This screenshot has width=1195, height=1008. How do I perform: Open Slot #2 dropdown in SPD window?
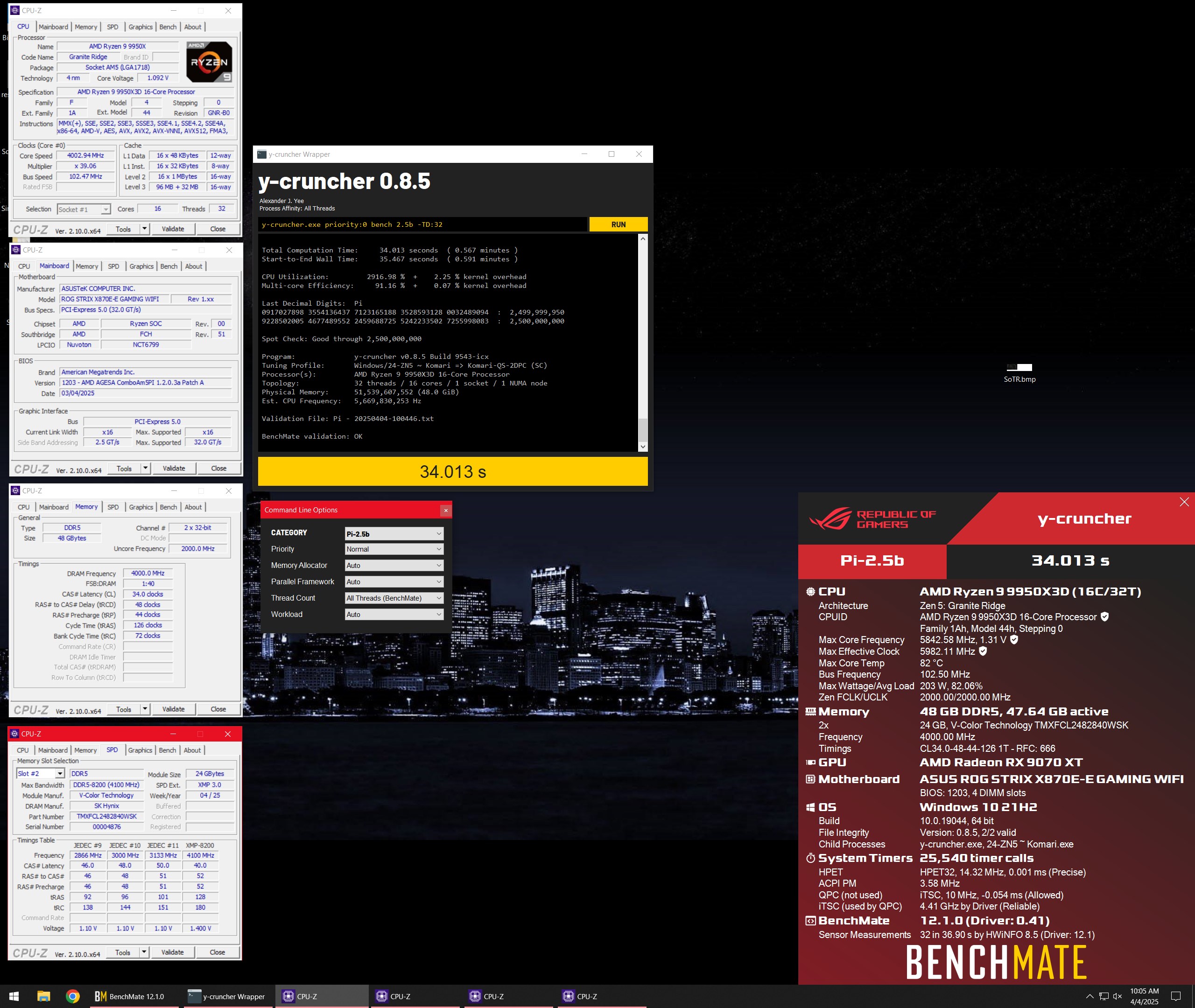[40, 774]
